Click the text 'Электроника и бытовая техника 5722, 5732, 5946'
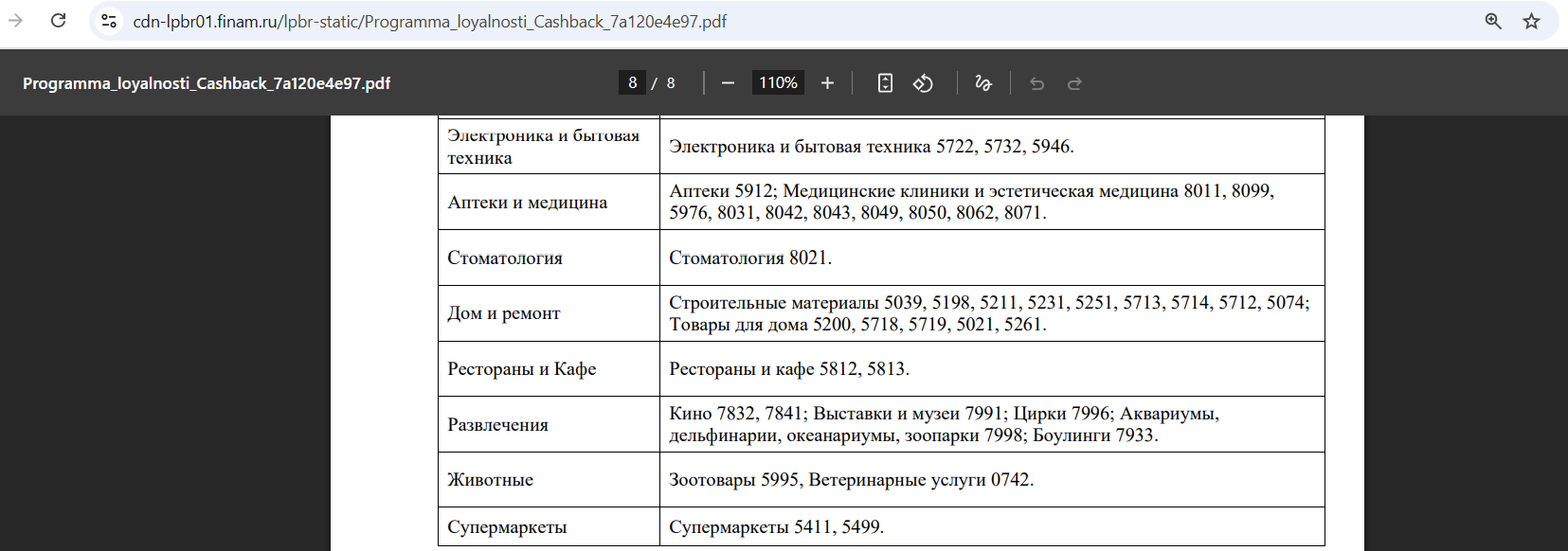This screenshot has height=551, width=1568. (x=871, y=147)
